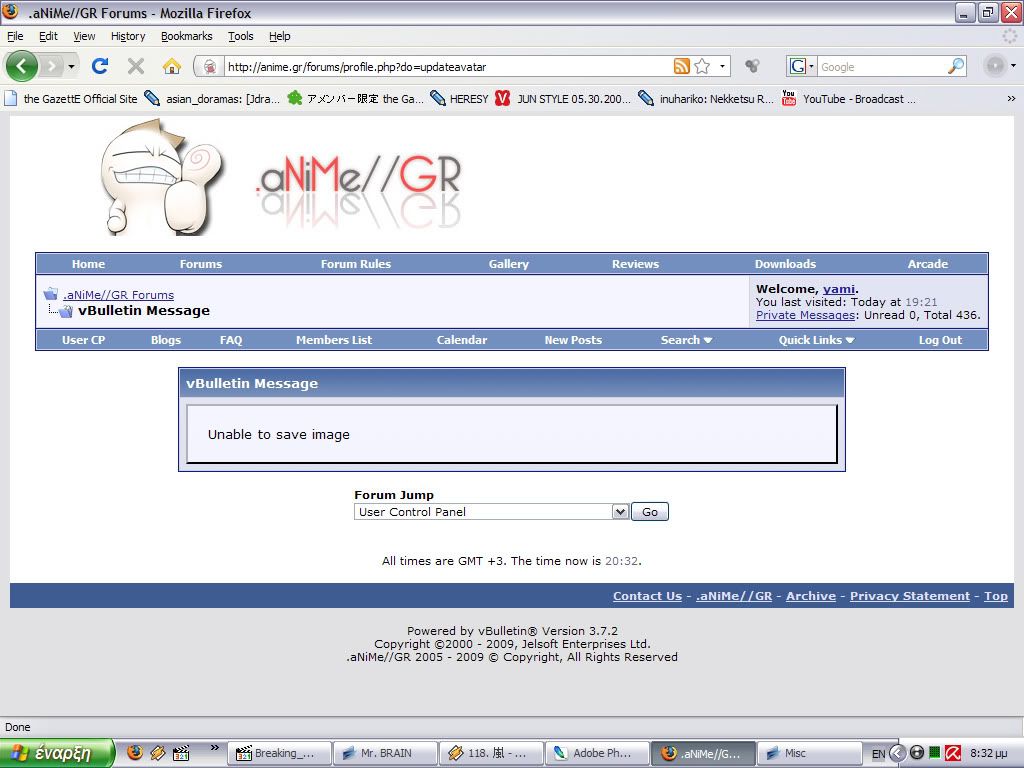Go back with the green Back arrow

pos(22,66)
